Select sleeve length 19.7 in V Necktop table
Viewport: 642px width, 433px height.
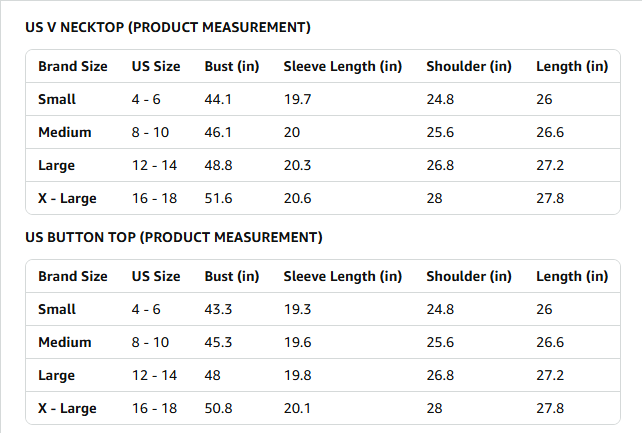297,100
